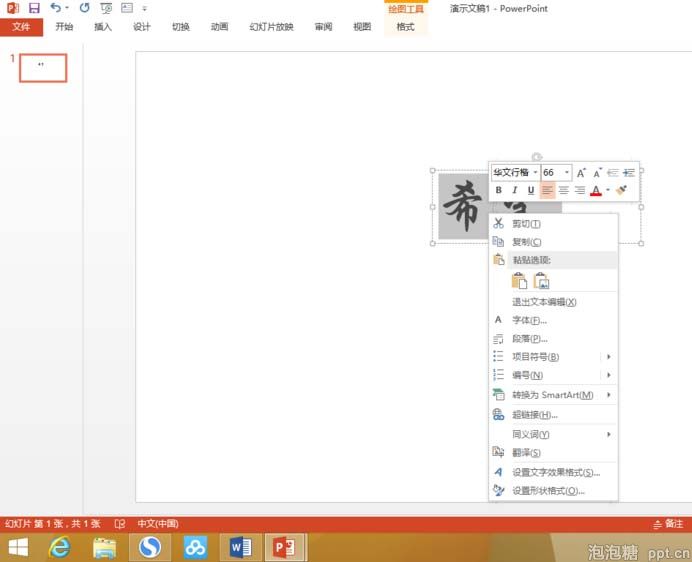Screen dimensions: 692x562
Task: Start slideshow from beginning icon
Action: [x=106, y=8]
